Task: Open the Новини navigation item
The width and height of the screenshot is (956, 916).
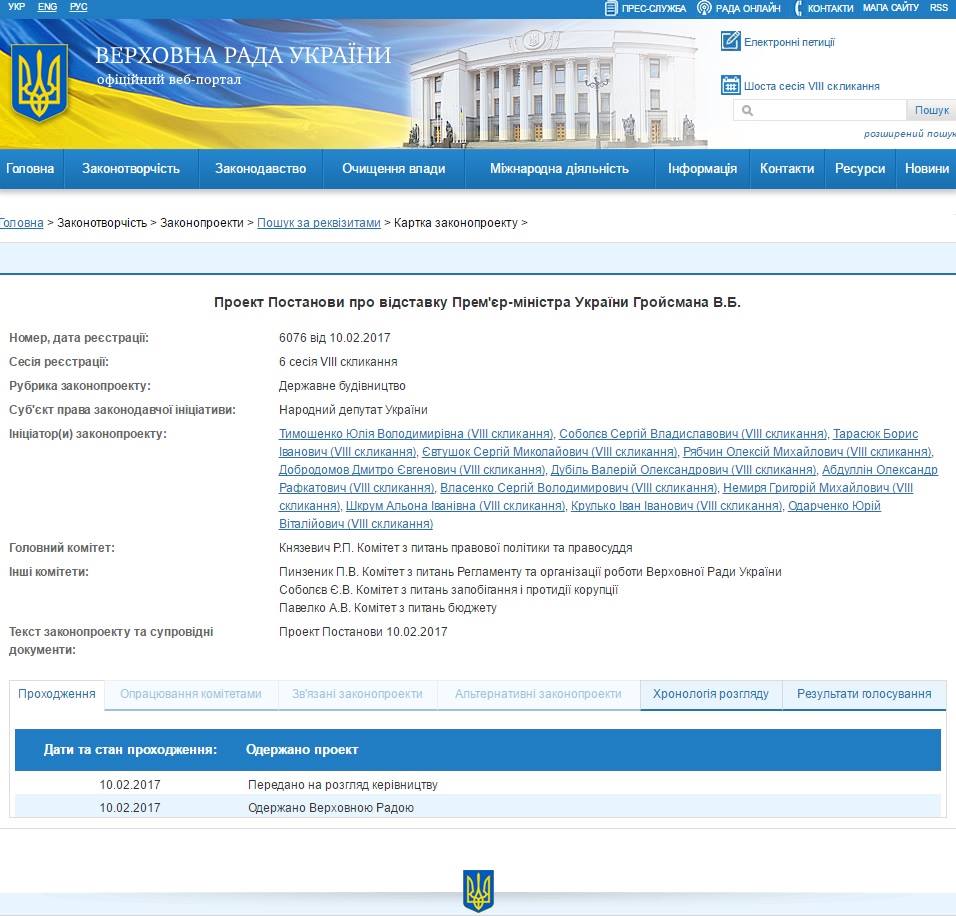Action: point(926,168)
